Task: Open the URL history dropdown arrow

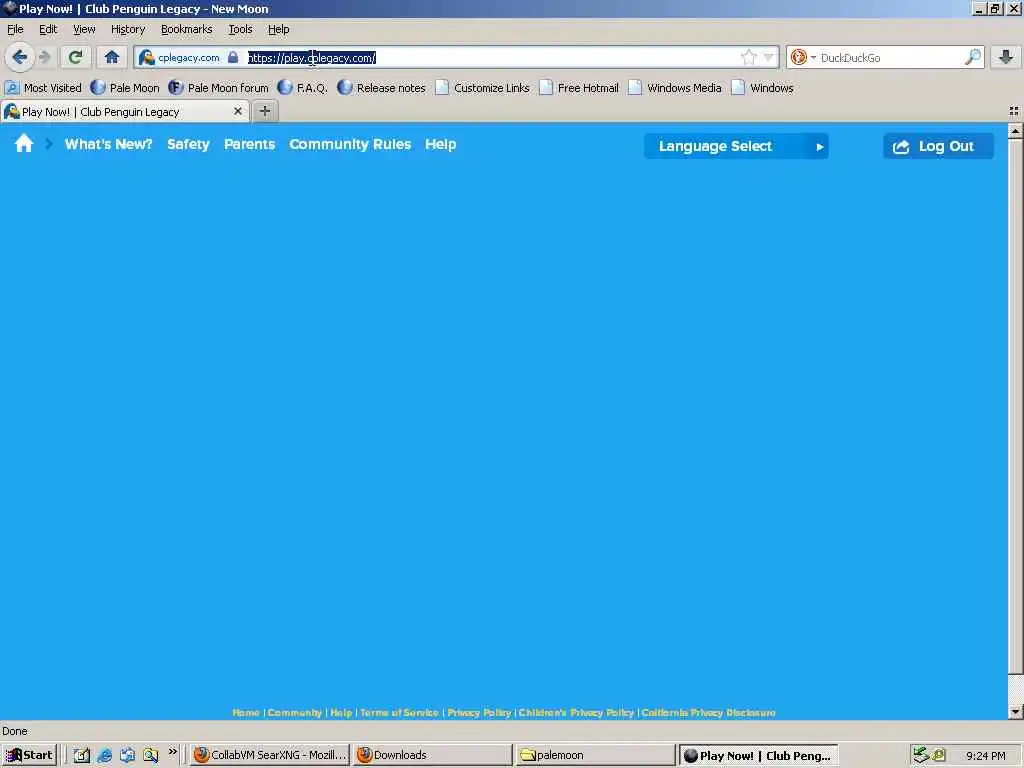Action: pyautogui.click(x=769, y=57)
